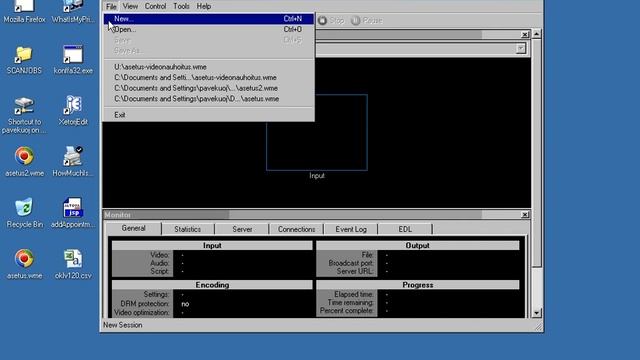Choose Exit from the File menu
The image size is (640, 360).
(209, 115)
